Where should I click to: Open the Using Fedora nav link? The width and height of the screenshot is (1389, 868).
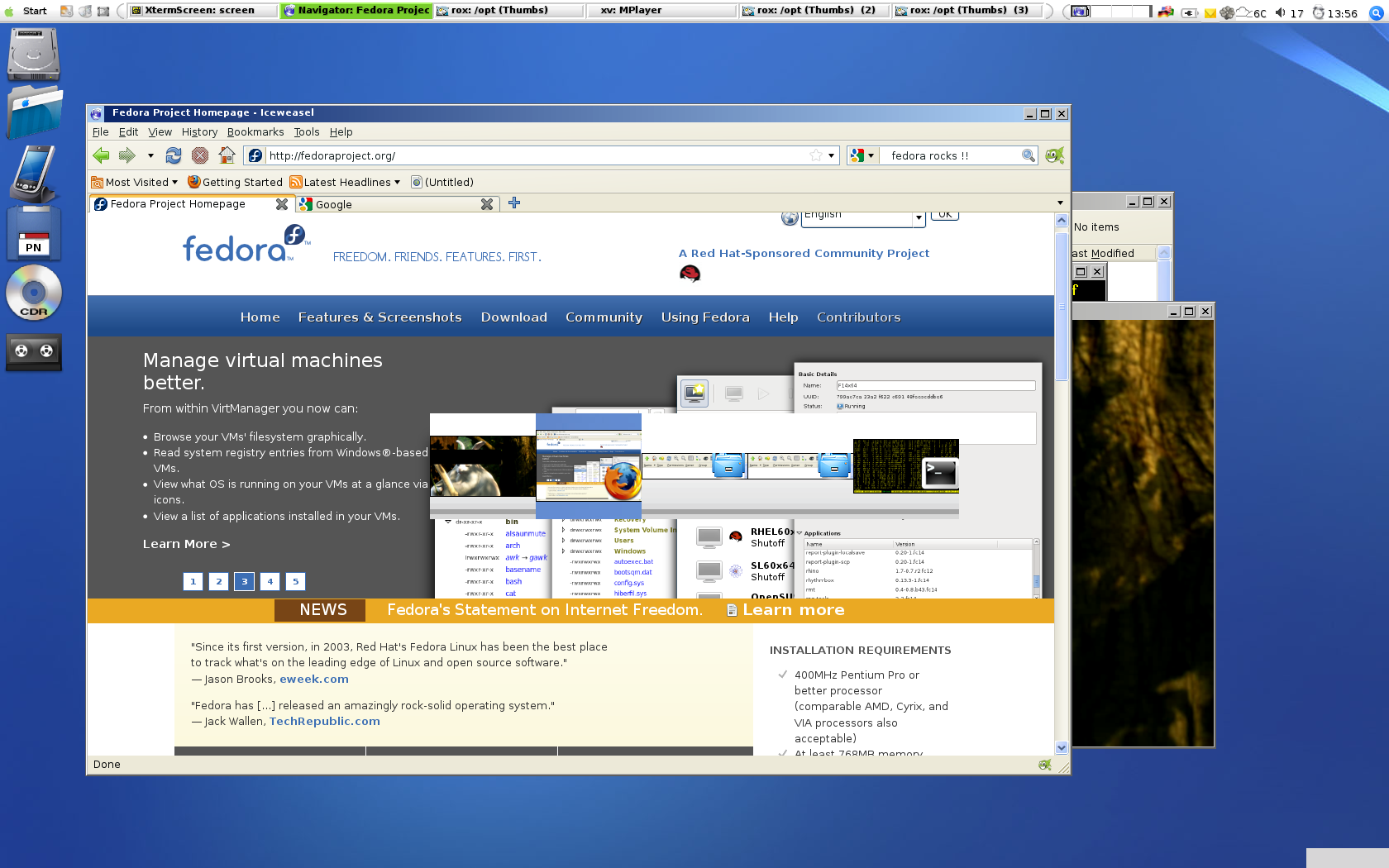pyautogui.click(x=704, y=317)
